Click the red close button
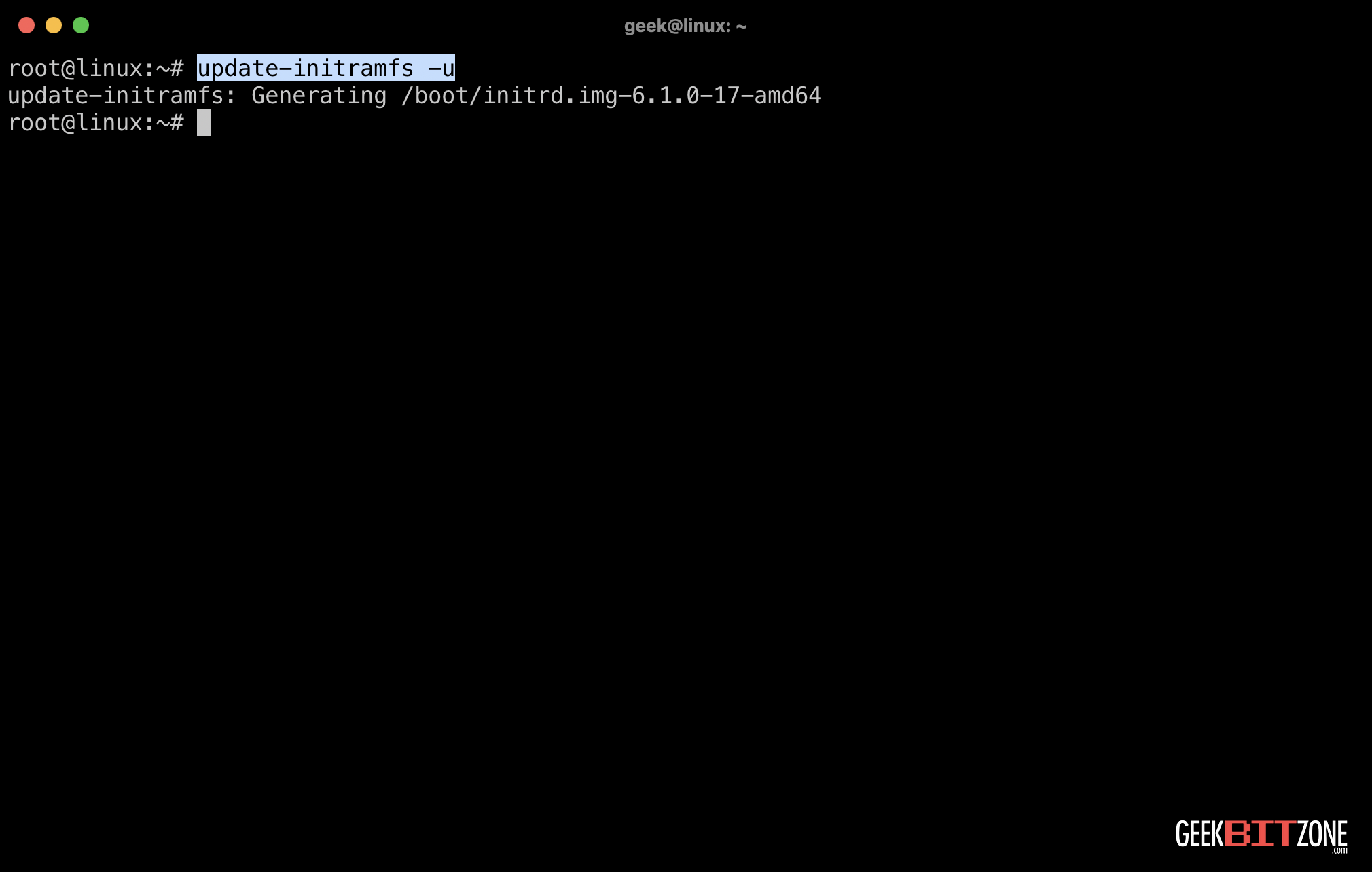Screen dimensions: 1372x872 point(25,25)
